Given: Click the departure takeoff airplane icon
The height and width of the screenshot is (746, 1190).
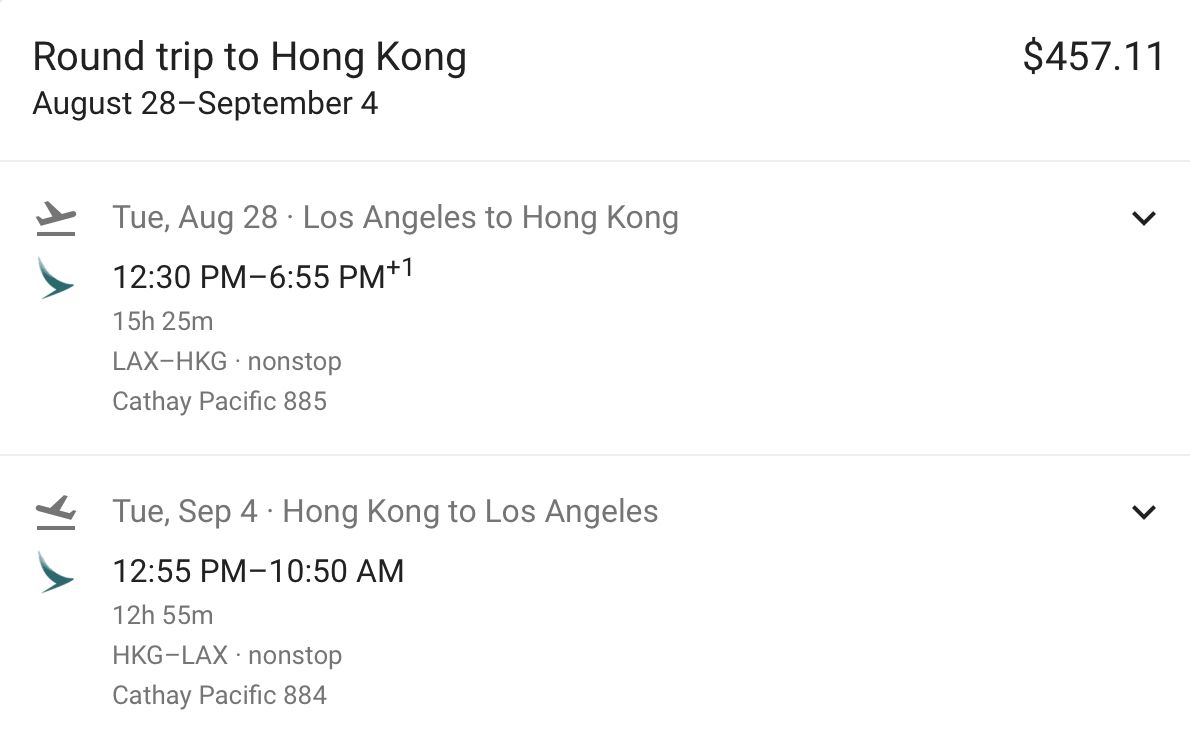Looking at the screenshot, I should coord(56,218).
